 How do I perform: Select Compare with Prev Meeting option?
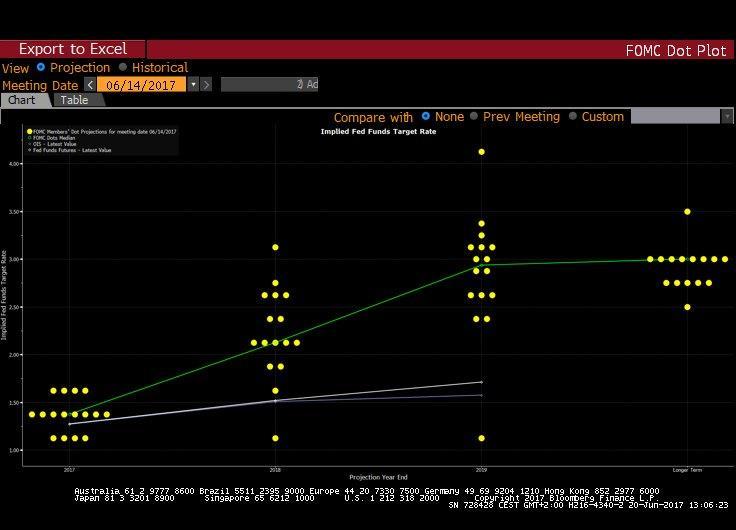click(x=474, y=116)
